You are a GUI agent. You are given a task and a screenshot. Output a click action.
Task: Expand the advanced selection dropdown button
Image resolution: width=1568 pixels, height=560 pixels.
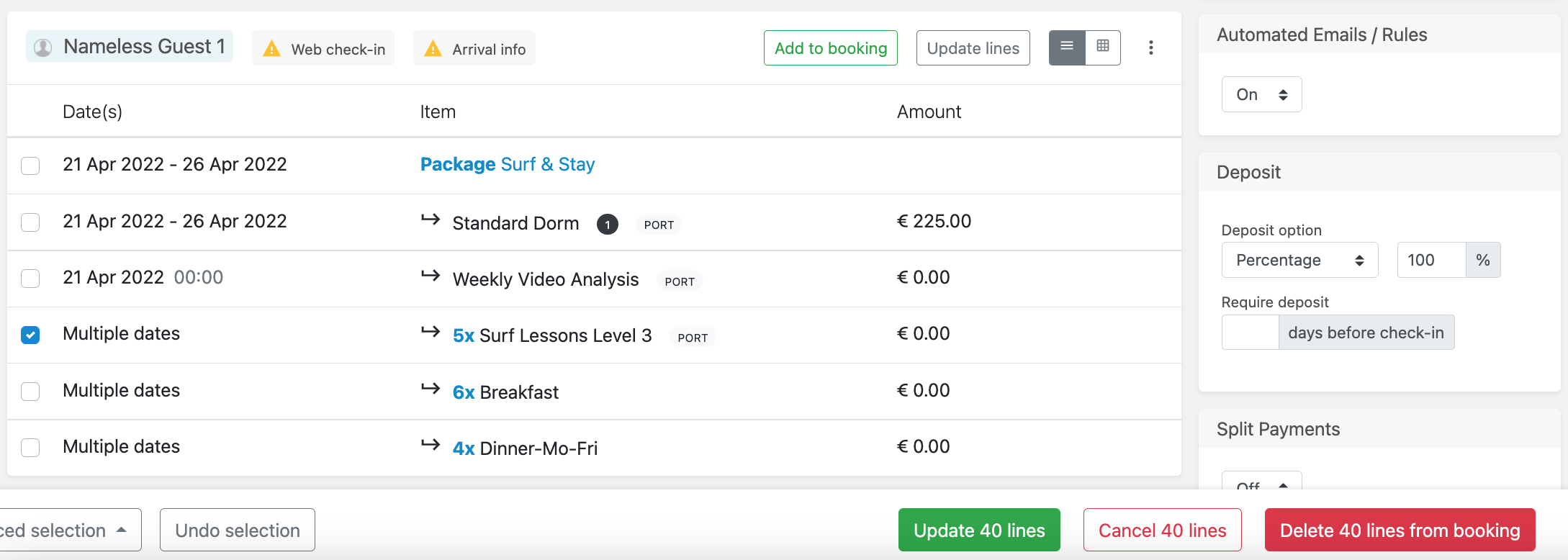(68, 530)
